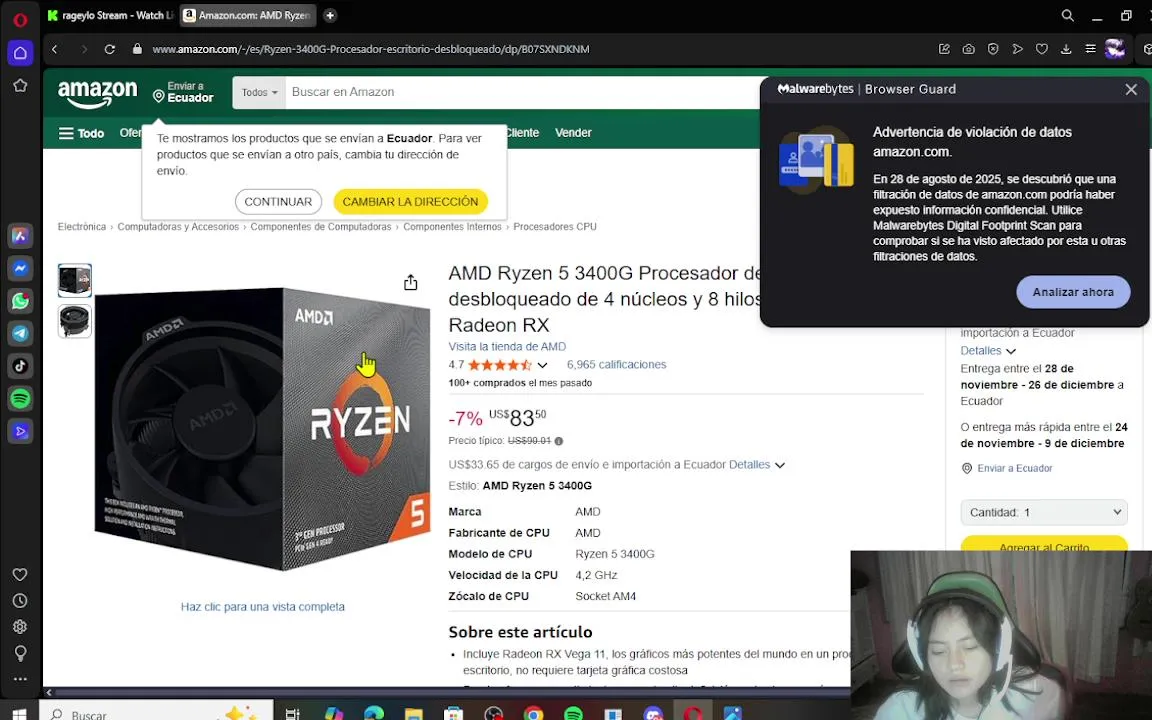
Task: Open 6,965 calificaciones reviews link
Action: tap(616, 364)
